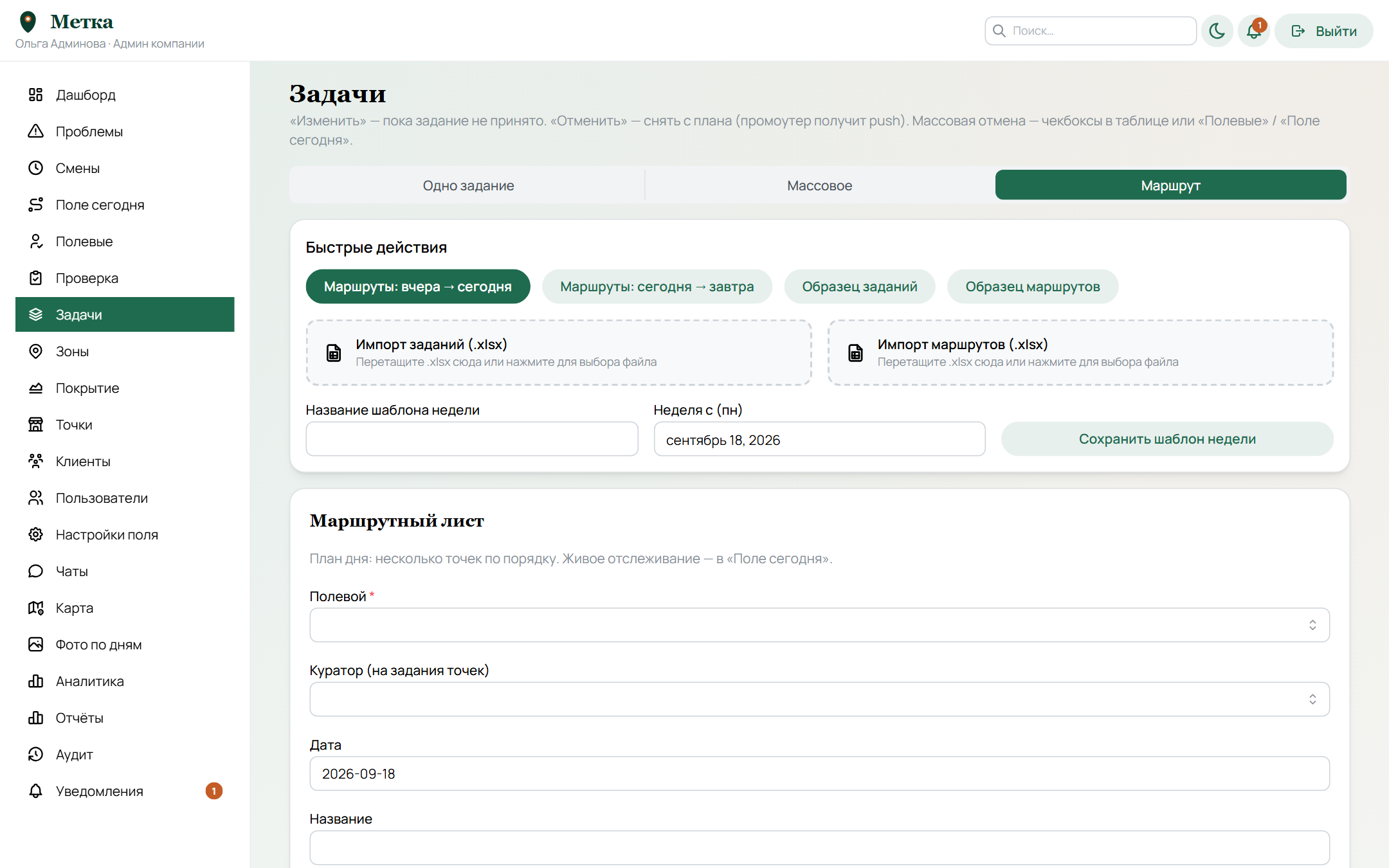1389x868 pixels.
Task: Switch to the Массовое tab
Action: [819, 185]
